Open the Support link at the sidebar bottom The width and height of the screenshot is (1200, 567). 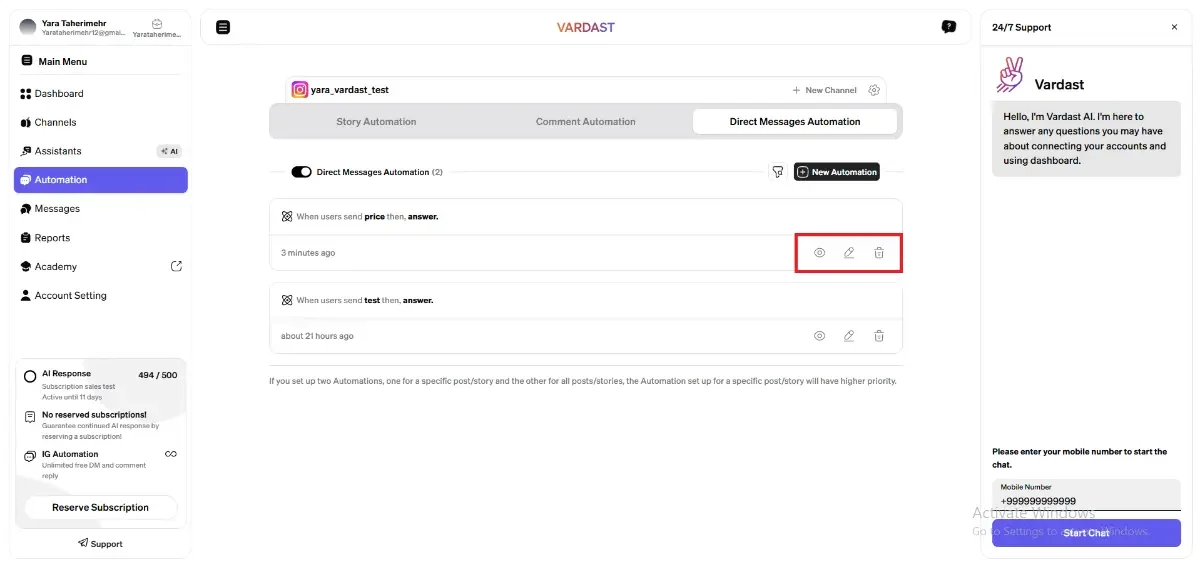pos(100,544)
